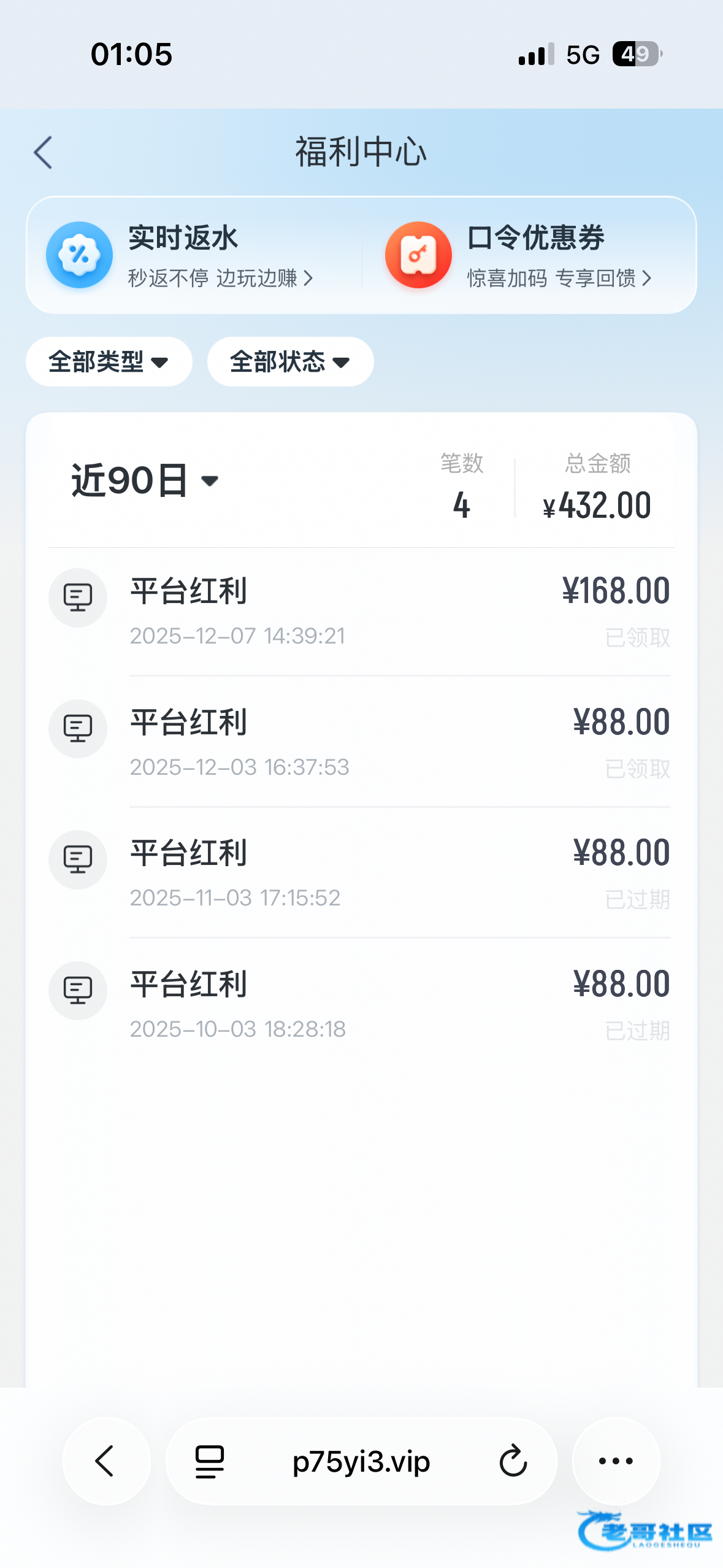Tap the 老哥社区 watermark logo
The width and height of the screenshot is (723, 1568).
(644, 1531)
